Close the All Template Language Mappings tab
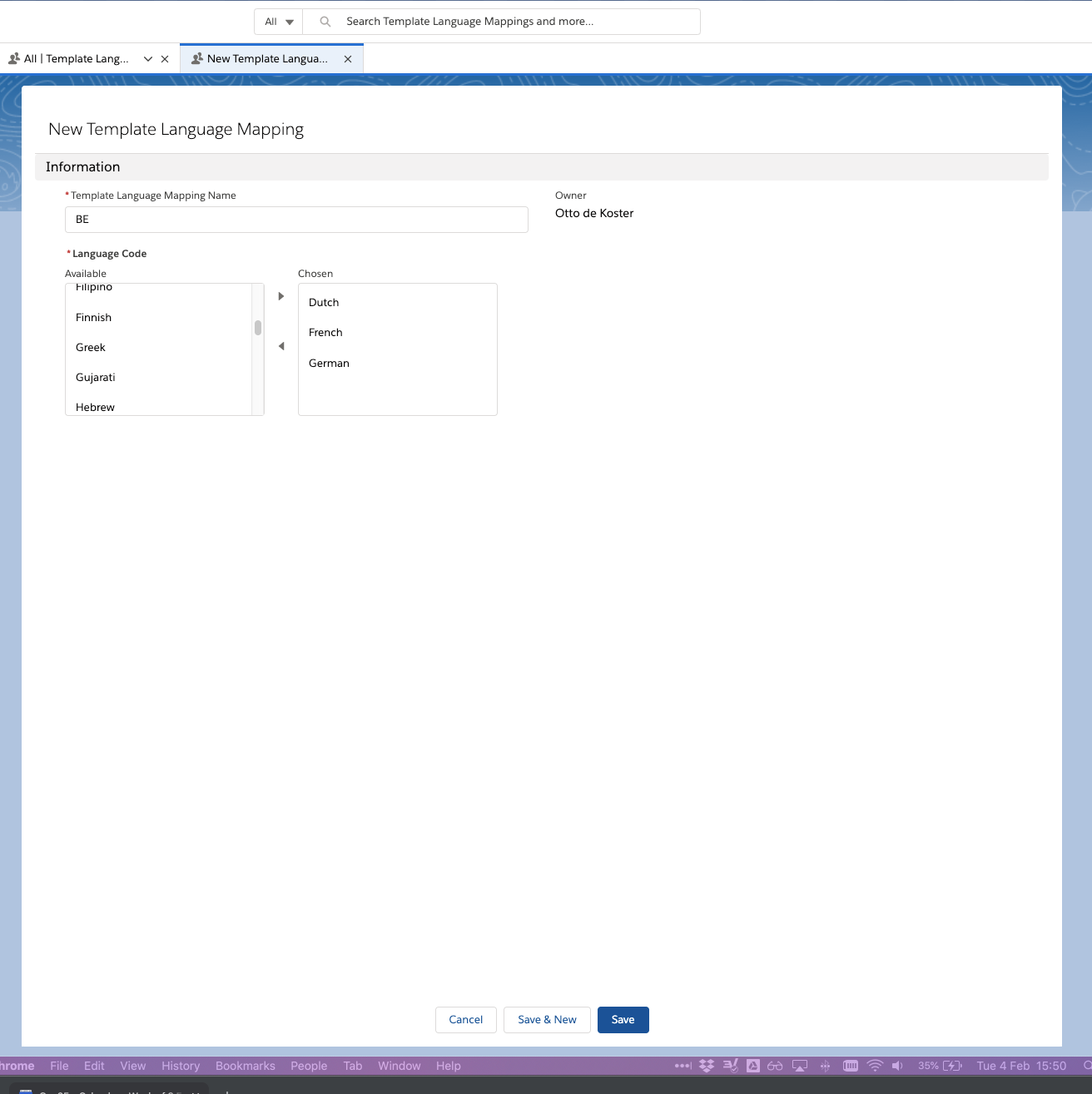Viewport: 1092px width, 1094px height. pos(165,59)
